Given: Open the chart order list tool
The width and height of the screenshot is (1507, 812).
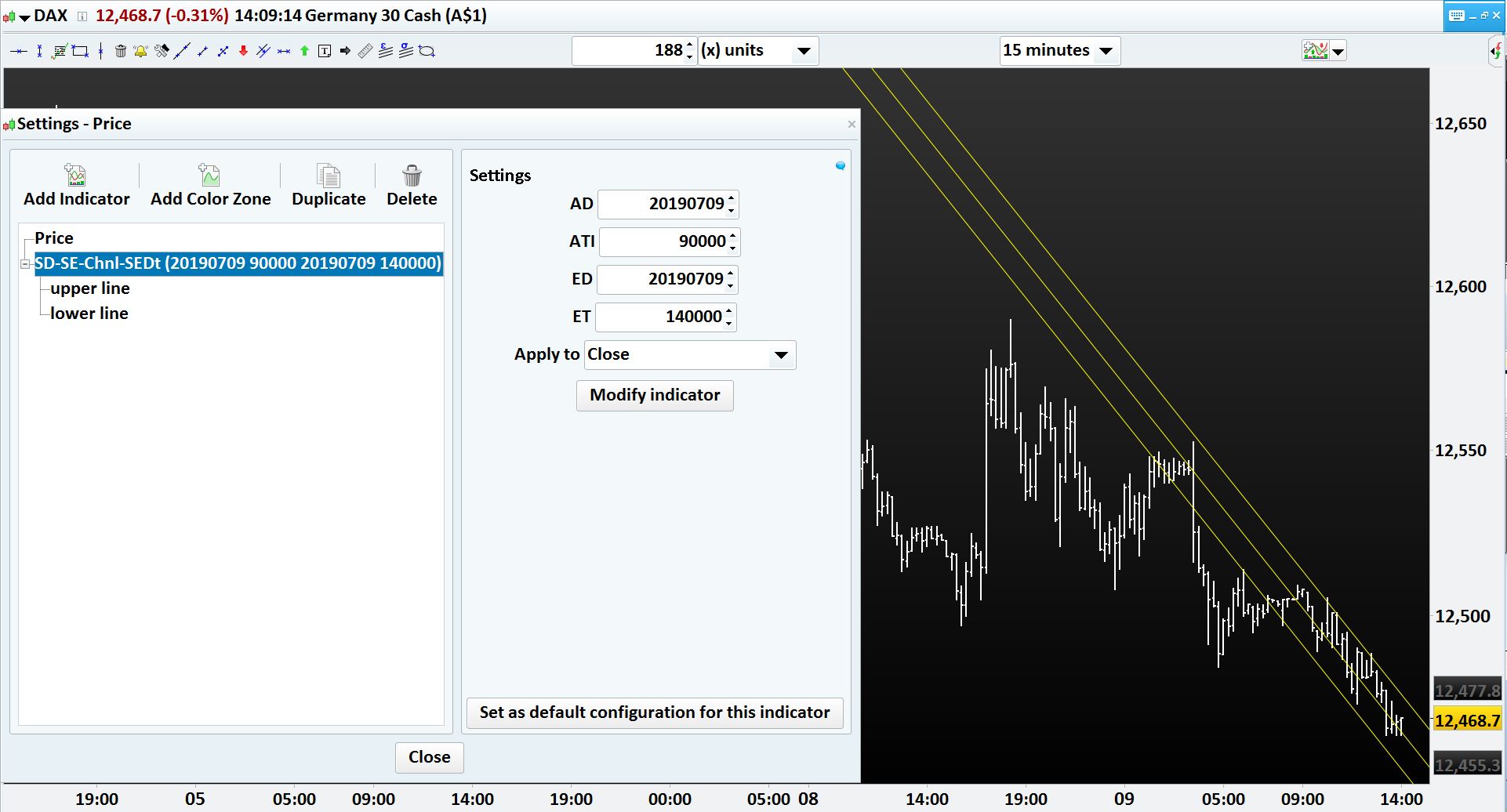Looking at the screenshot, I should 59,52.
